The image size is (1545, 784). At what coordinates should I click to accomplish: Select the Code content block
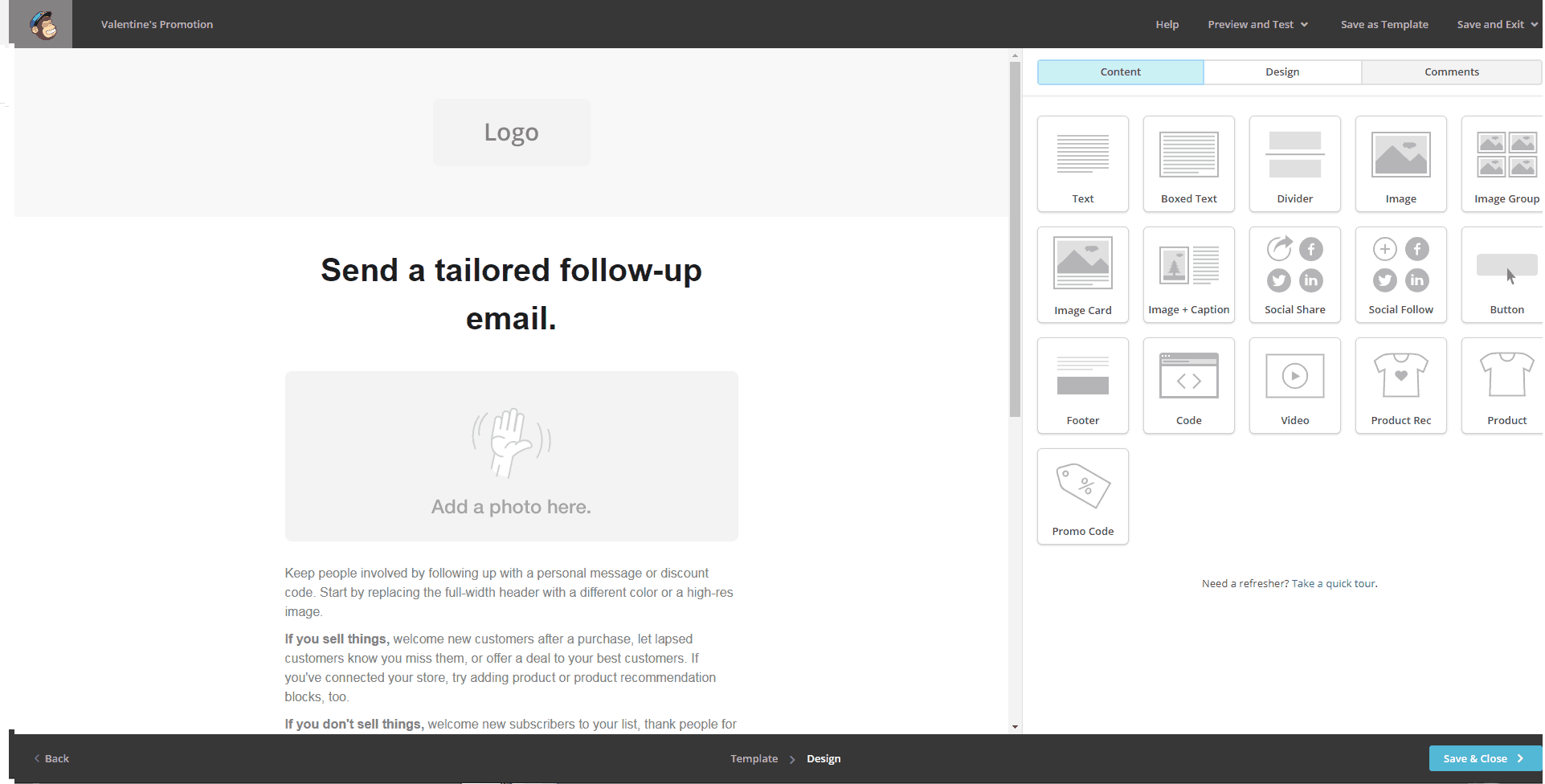coord(1188,386)
